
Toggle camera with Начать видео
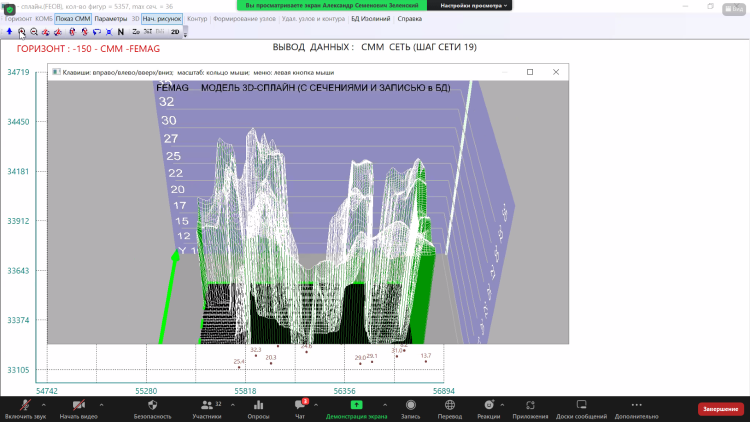click(x=78, y=407)
